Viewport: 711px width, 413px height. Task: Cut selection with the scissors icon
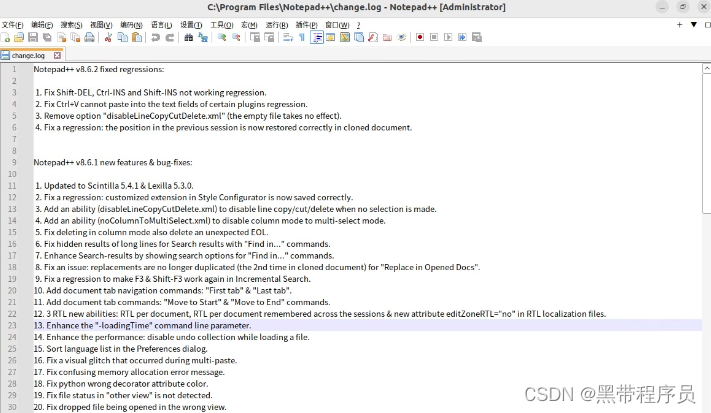(x=108, y=38)
